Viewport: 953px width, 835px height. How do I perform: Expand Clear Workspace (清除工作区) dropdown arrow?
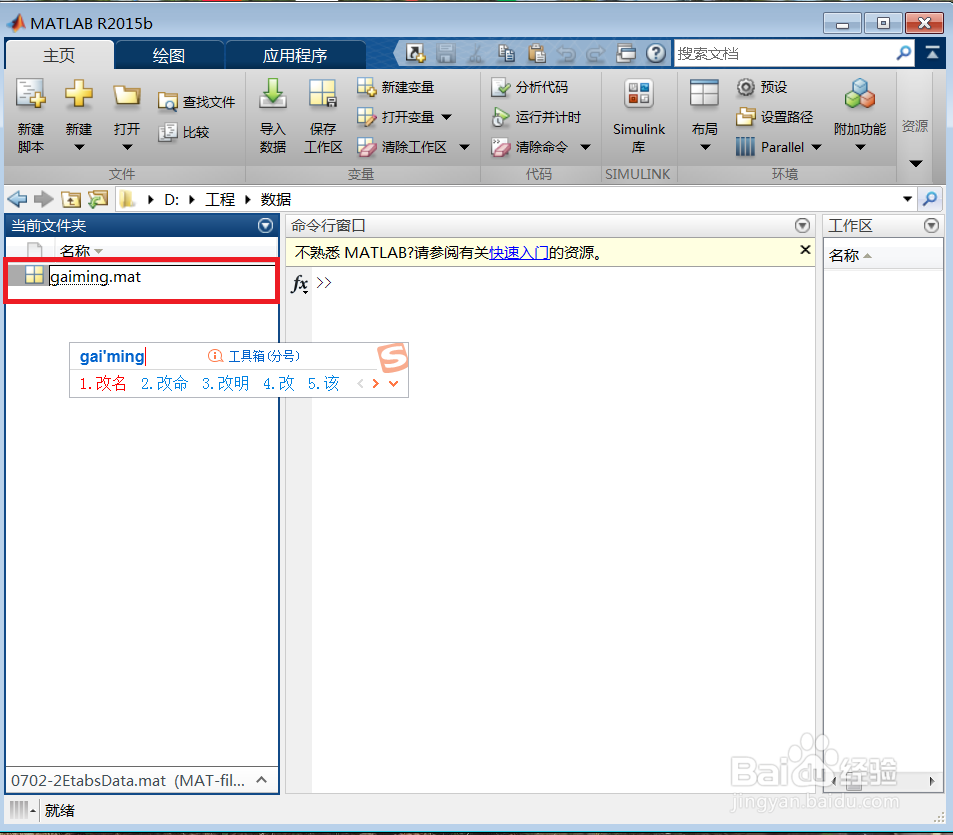464,147
